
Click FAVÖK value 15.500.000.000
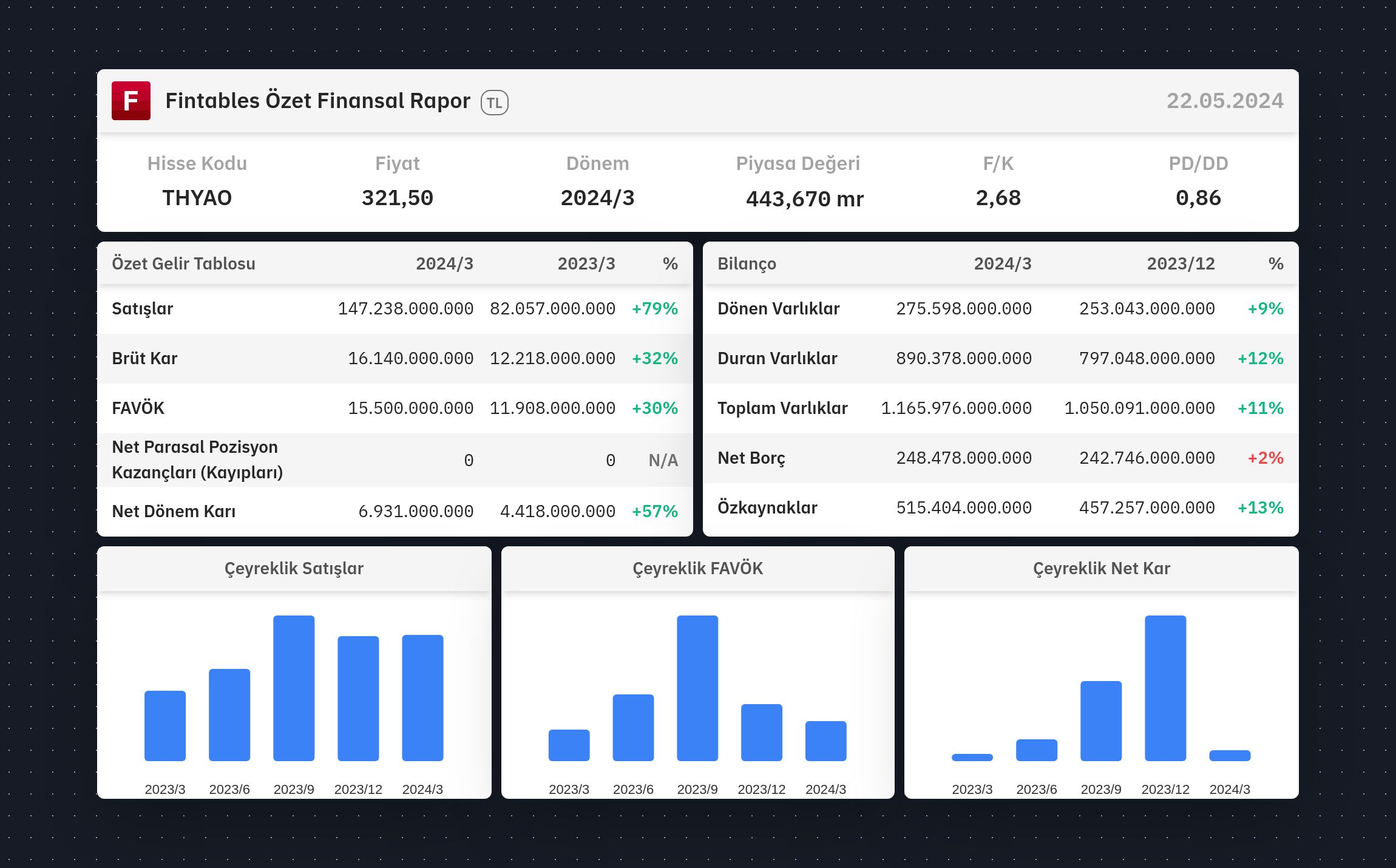[x=410, y=408]
